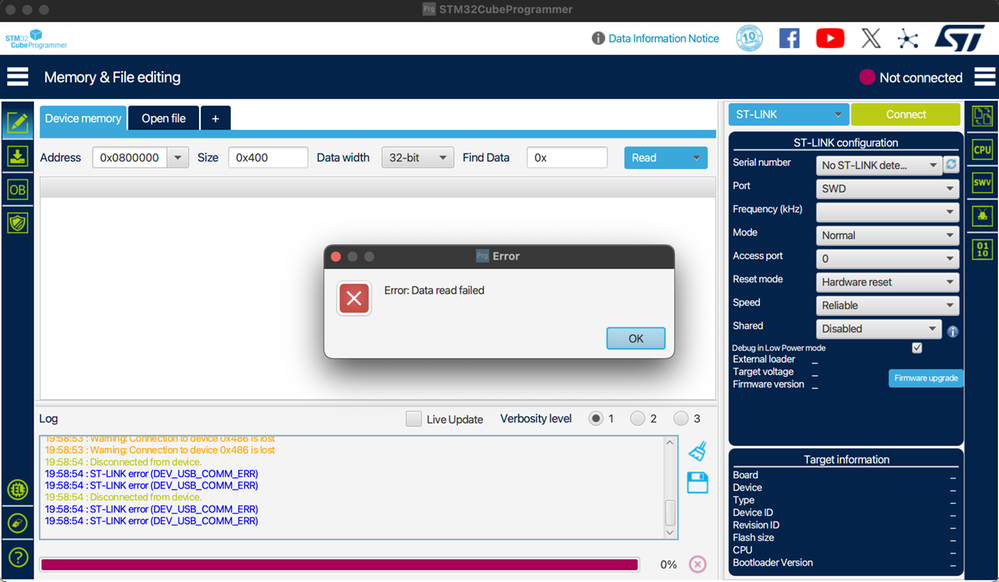Open the Speed Reliable dropdown
Viewport: 999px width, 582px height.
[888, 305]
